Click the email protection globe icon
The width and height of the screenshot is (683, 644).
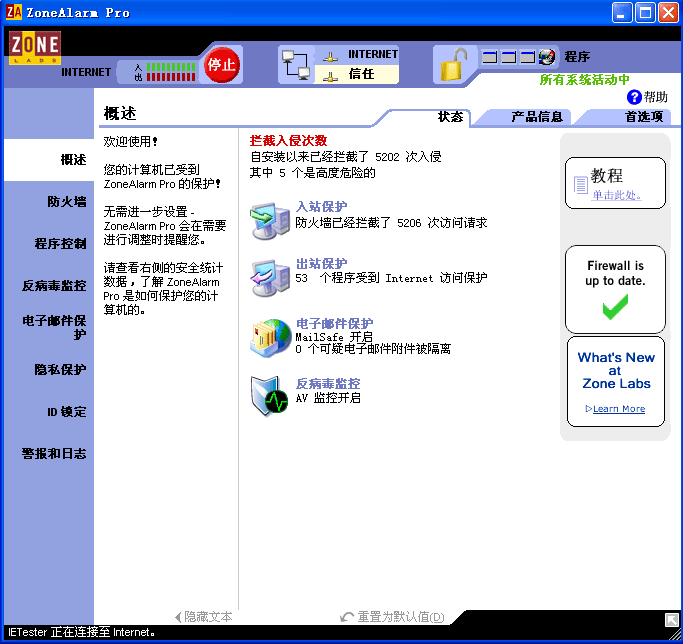270,338
